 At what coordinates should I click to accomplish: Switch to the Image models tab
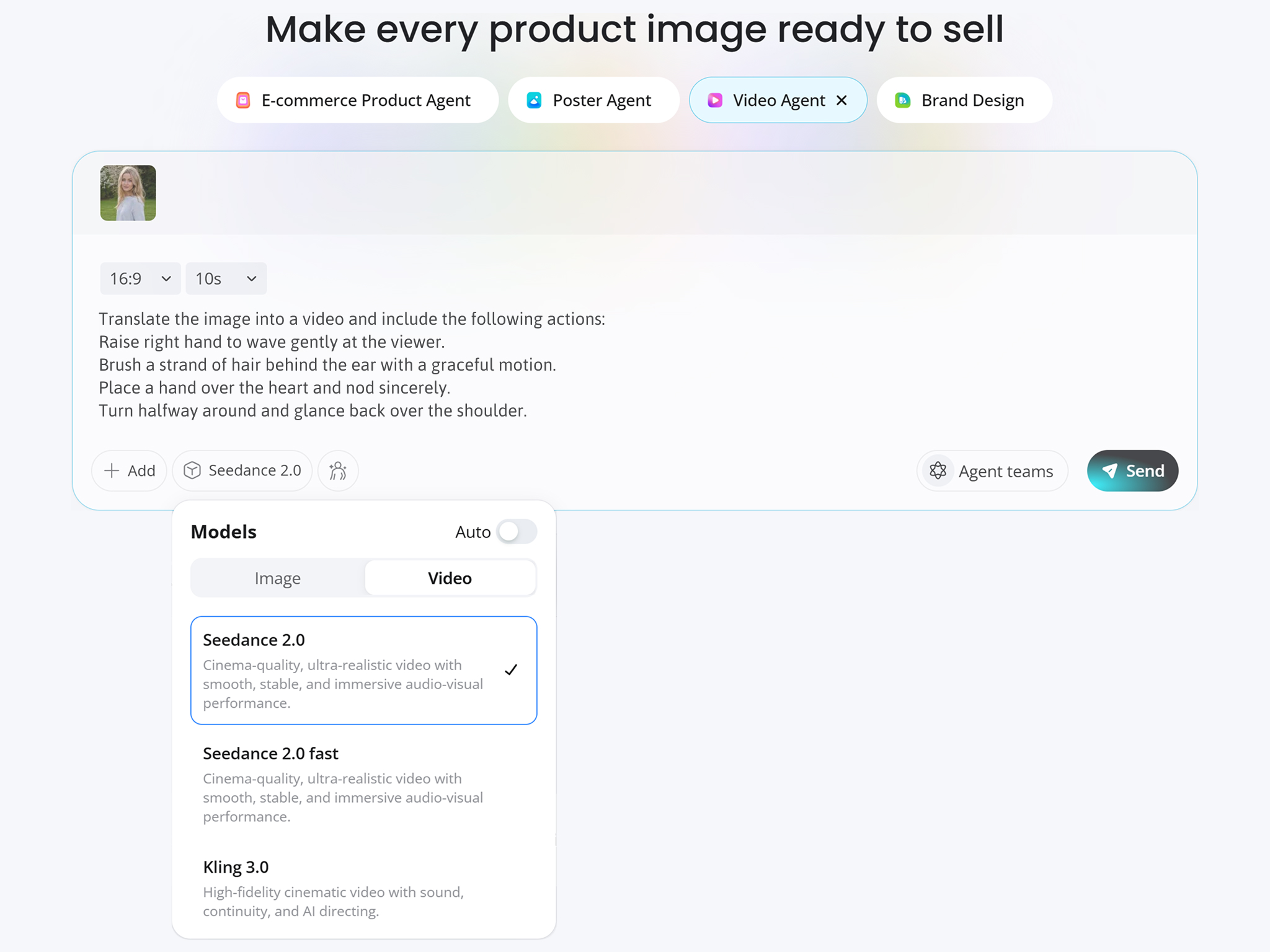pos(278,578)
